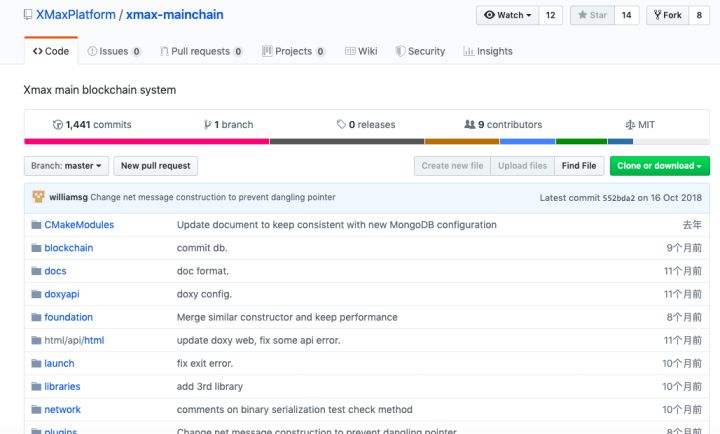Screen dimensions: 720x434
Task: Click the doxyapi folder icon
Action: (36, 294)
